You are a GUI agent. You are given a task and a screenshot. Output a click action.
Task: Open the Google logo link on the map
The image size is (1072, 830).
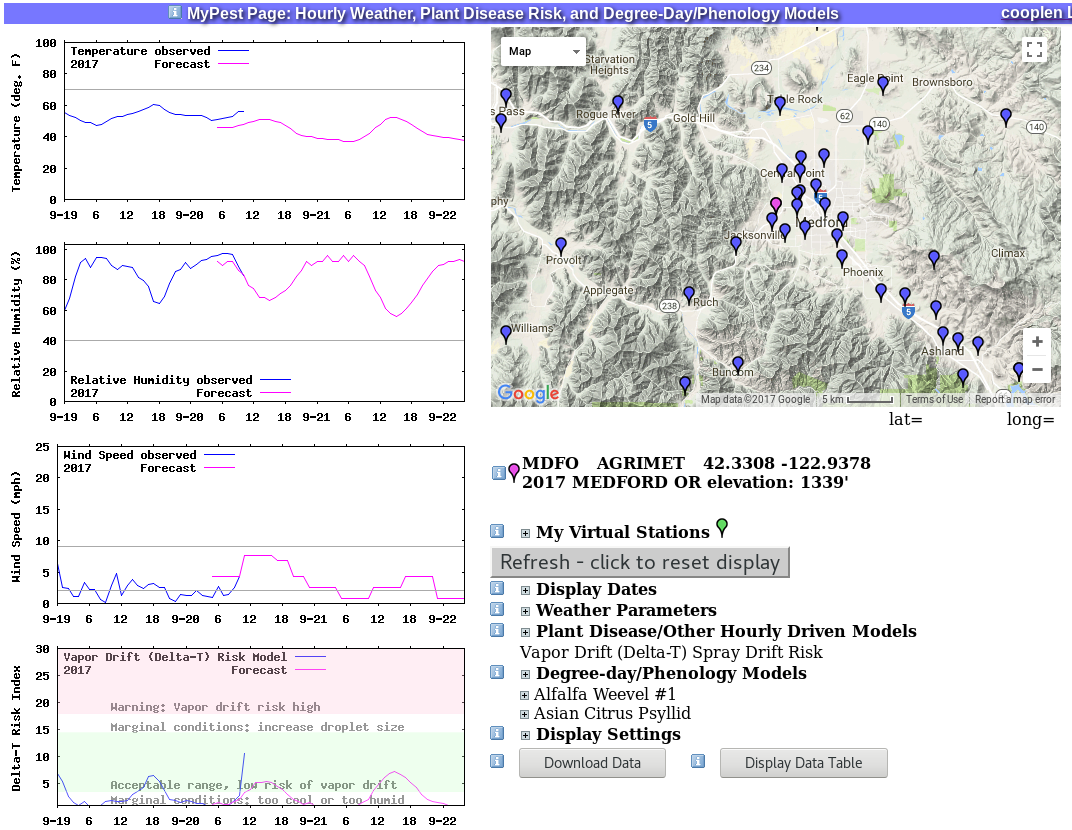click(528, 393)
